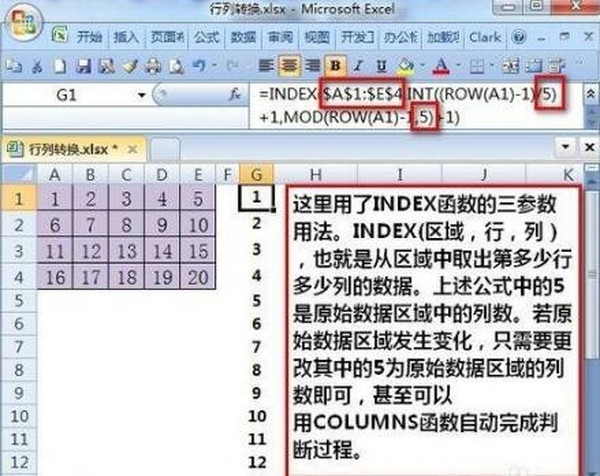Click the Redo arrow icon
600x476 pixels.
point(232,66)
